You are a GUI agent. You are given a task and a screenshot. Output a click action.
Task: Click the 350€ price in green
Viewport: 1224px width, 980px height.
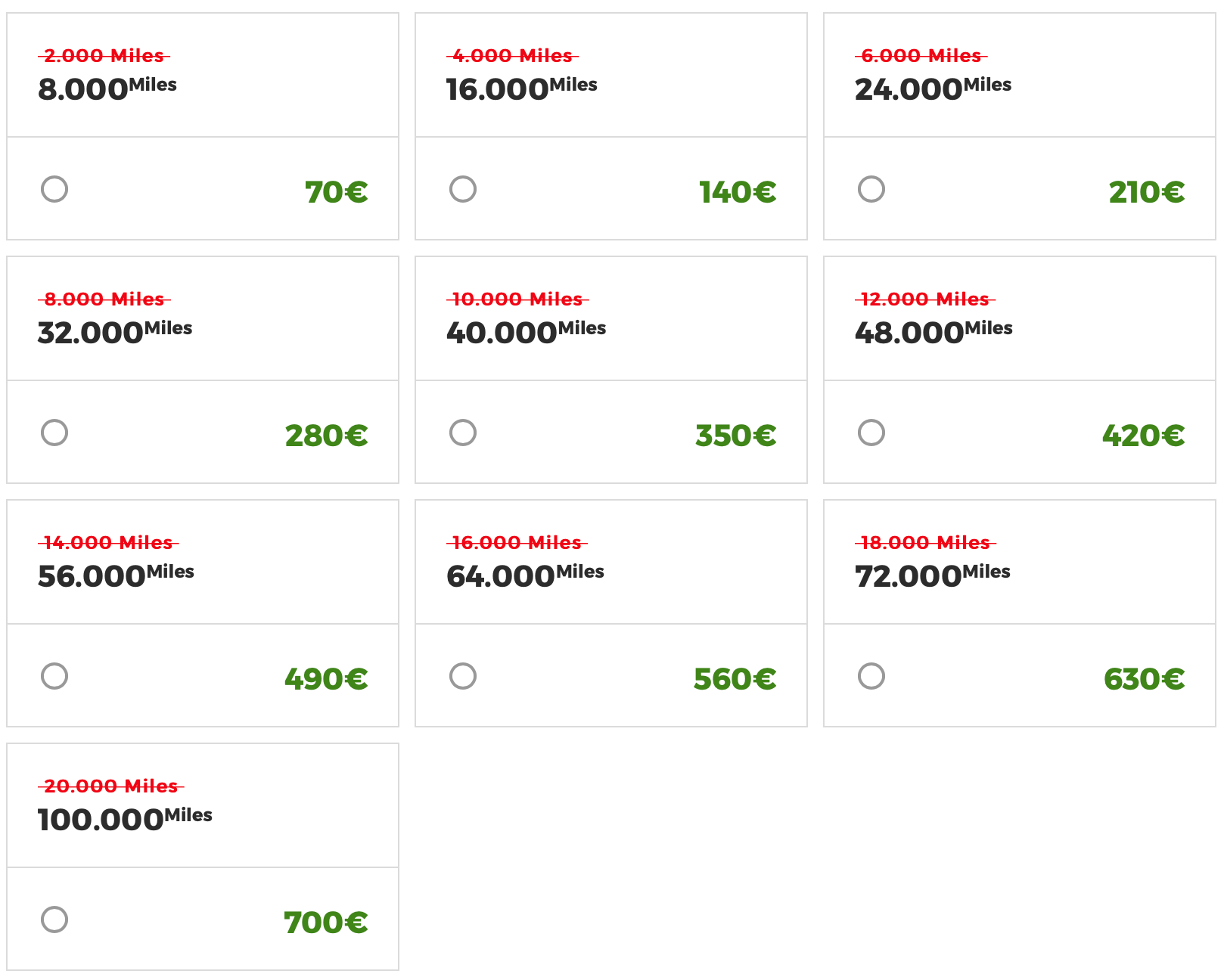(x=735, y=436)
